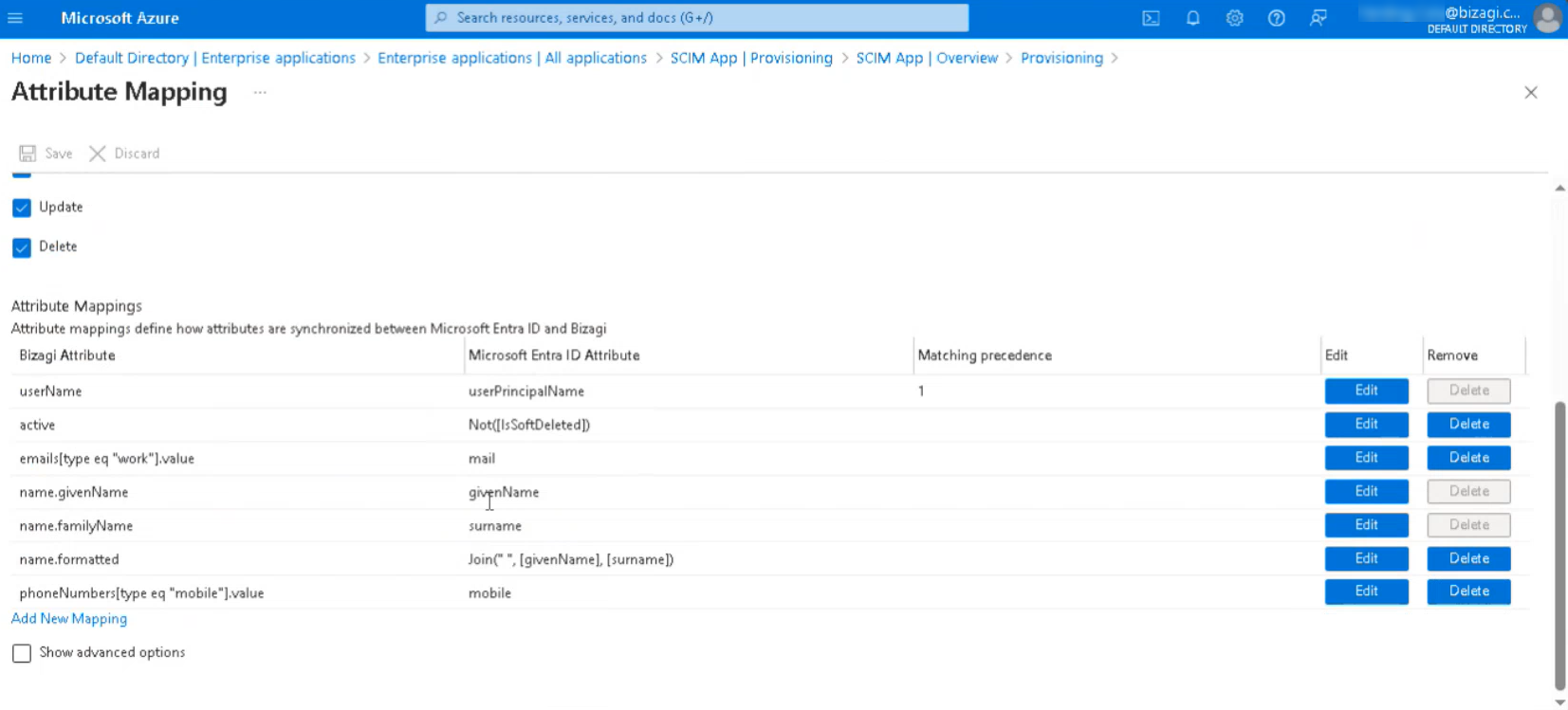Edit the name.formatted mapping
The width and height of the screenshot is (1568, 710).
[1366, 558]
